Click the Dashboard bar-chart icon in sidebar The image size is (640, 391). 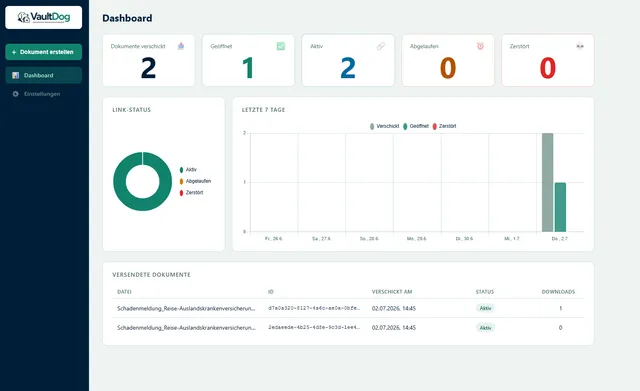click(16, 75)
